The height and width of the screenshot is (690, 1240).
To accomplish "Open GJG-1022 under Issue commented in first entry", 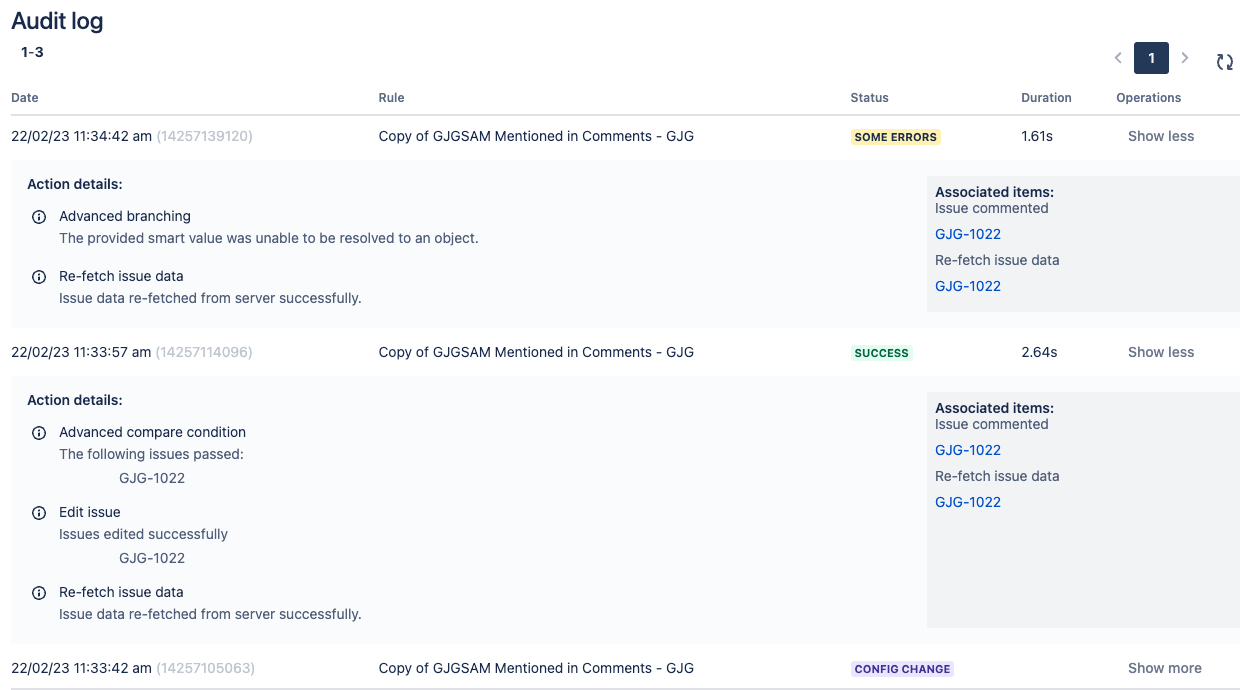I will [967, 234].
